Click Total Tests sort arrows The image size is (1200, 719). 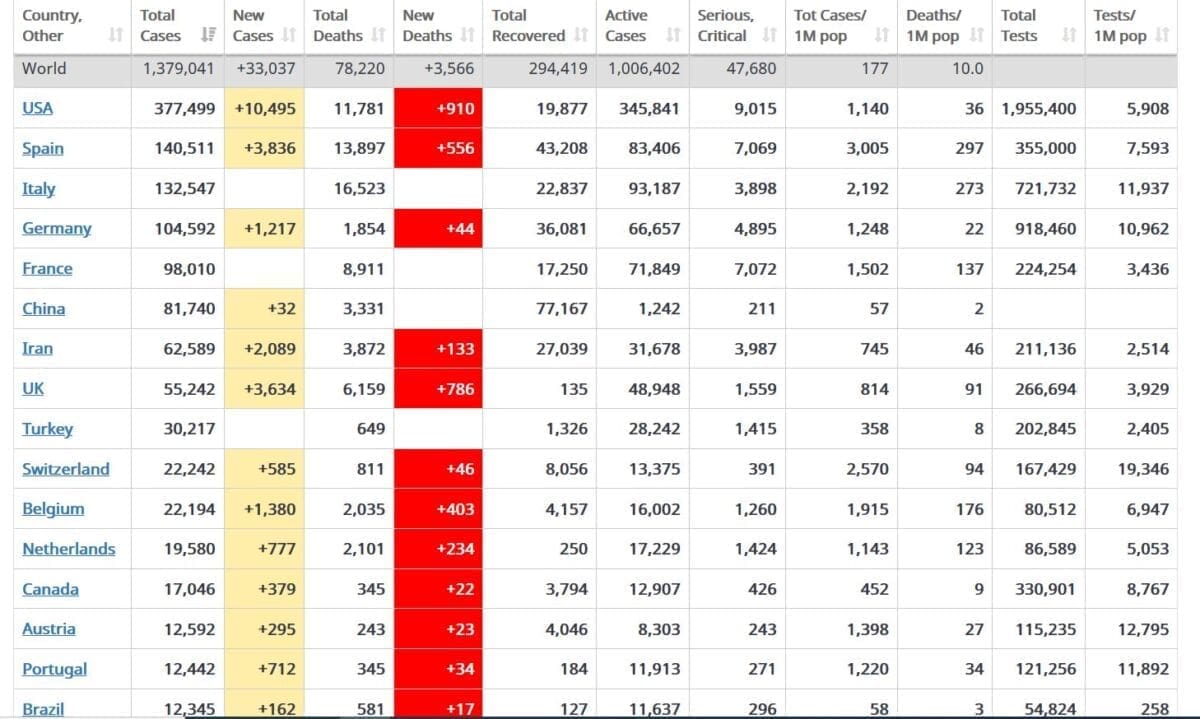[1069, 36]
